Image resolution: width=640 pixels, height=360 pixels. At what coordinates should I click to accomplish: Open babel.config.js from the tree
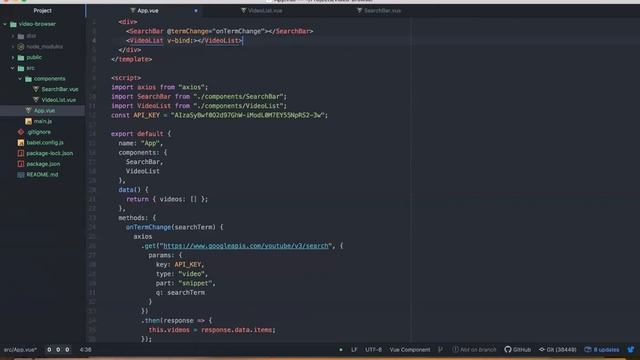pyautogui.click(x=45, y=142)
